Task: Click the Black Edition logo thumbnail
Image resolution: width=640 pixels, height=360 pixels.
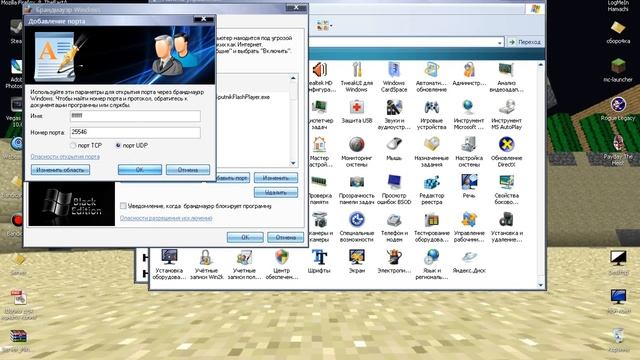Action: (71, 204)
